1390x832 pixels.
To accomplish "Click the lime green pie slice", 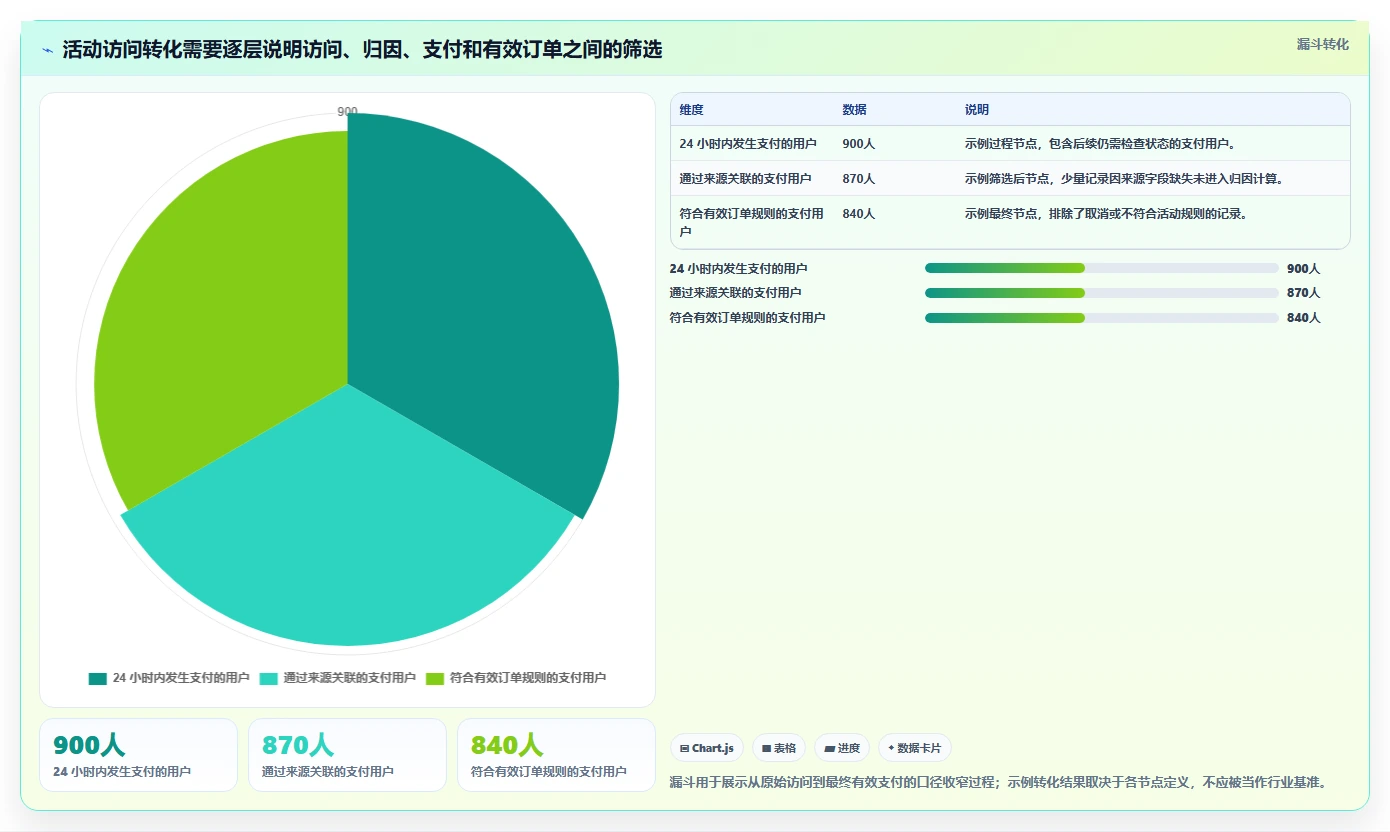I will (220, 320).
